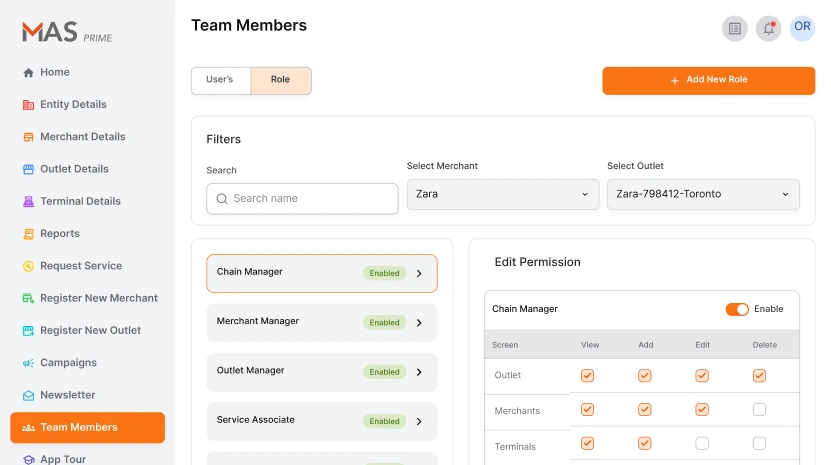This screenshot has height=465, width=831.
Task: Switch to the User's tab
Action: (220, 80)
